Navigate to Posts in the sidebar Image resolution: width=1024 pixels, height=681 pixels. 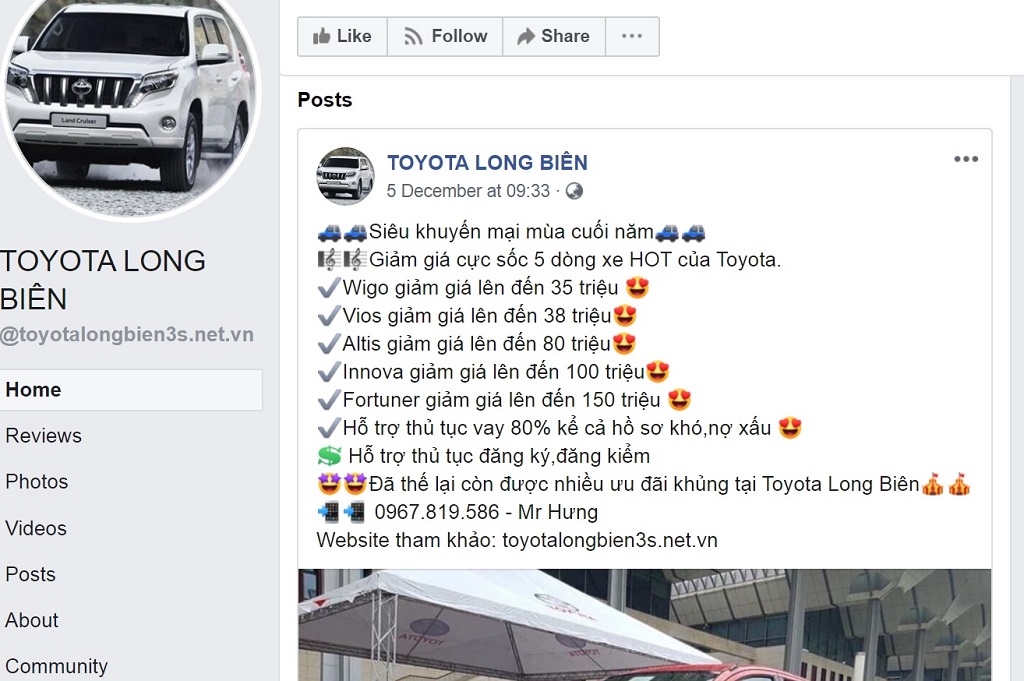click(31, 574)
